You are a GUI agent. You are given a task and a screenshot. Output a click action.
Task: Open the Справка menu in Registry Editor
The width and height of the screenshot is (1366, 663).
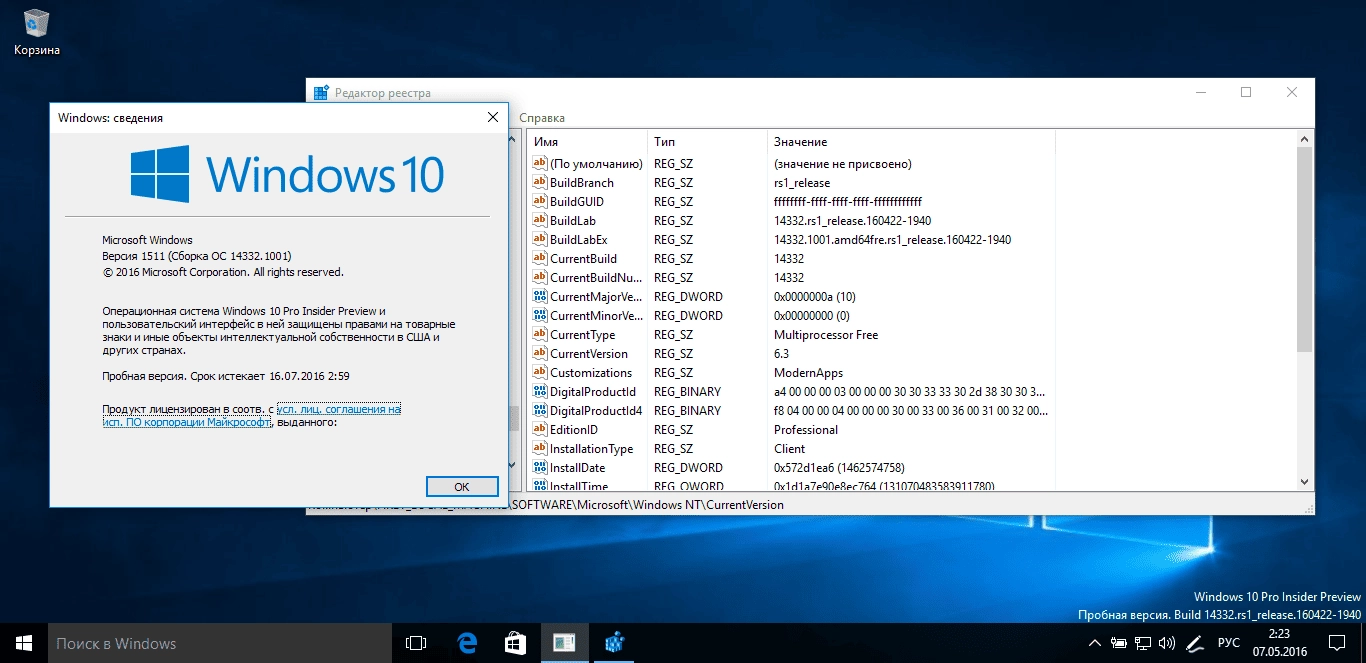(x=542, y=118)
